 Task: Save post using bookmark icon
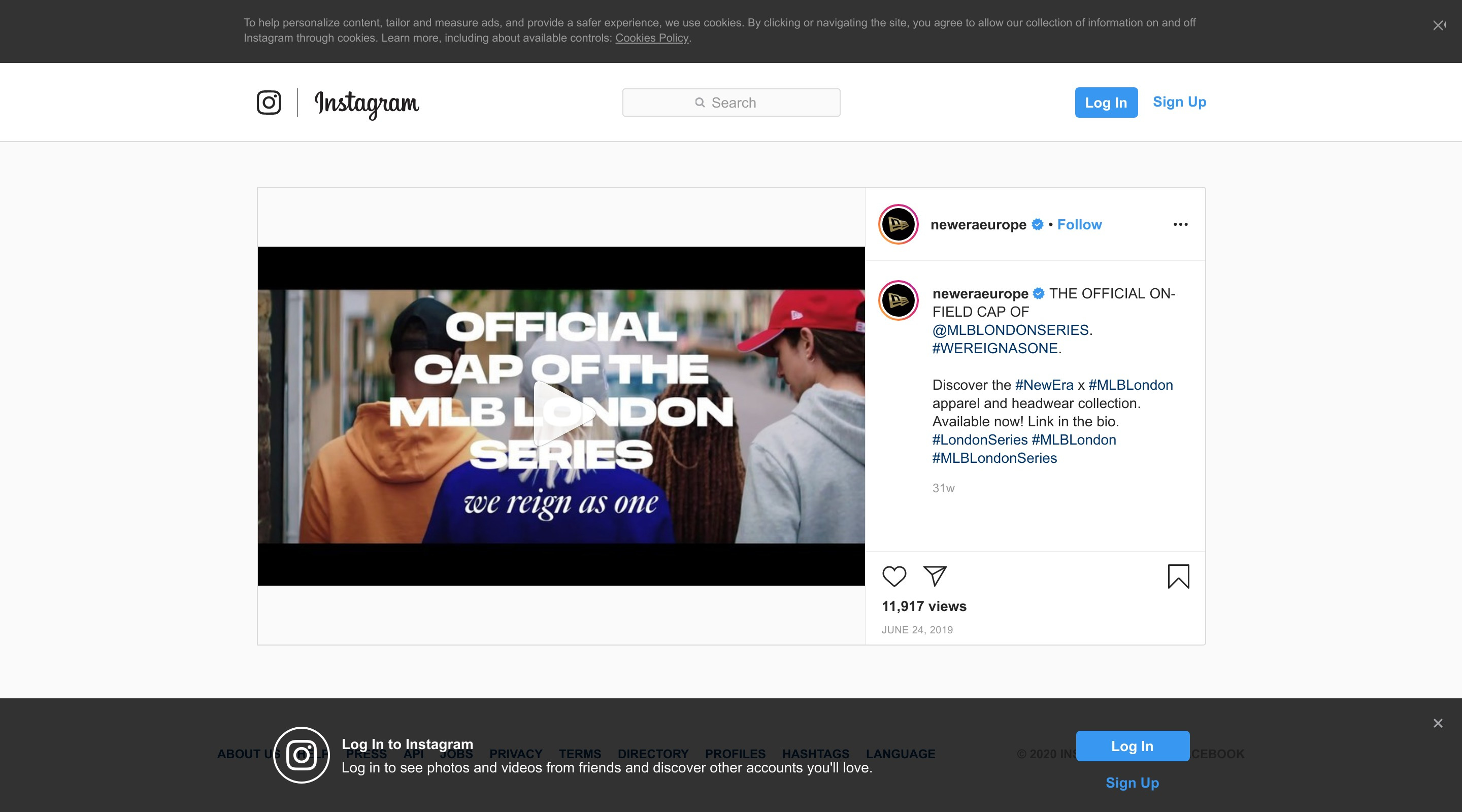click(1178, 577)
